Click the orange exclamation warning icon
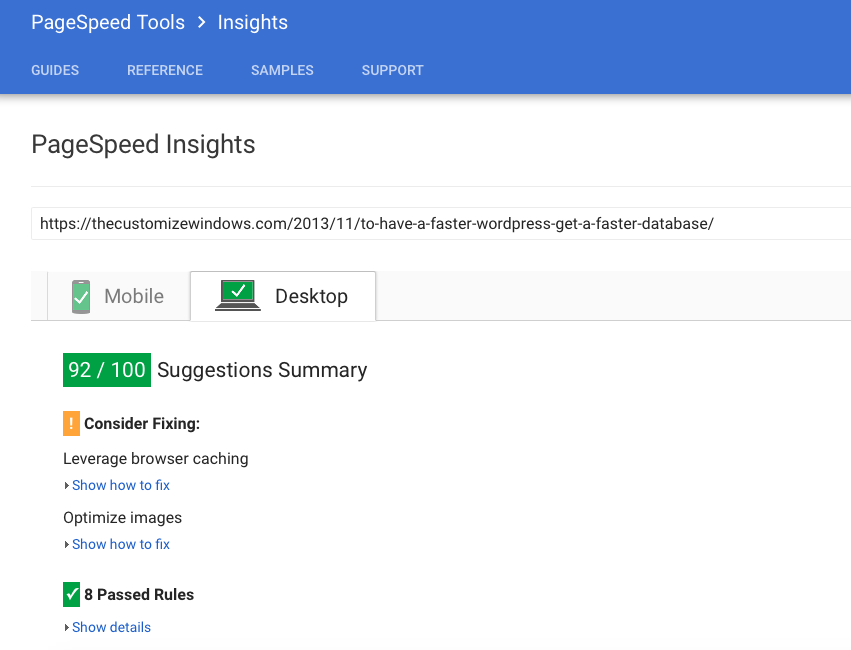Screen dimensions: 851x650 [x=71, y=423]
